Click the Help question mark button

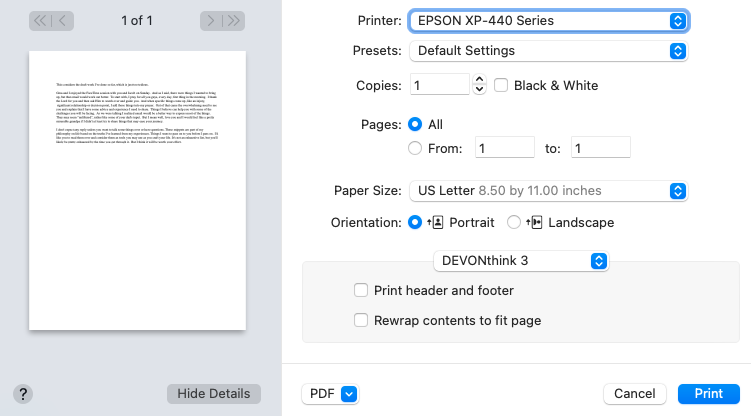click(25, 394)
